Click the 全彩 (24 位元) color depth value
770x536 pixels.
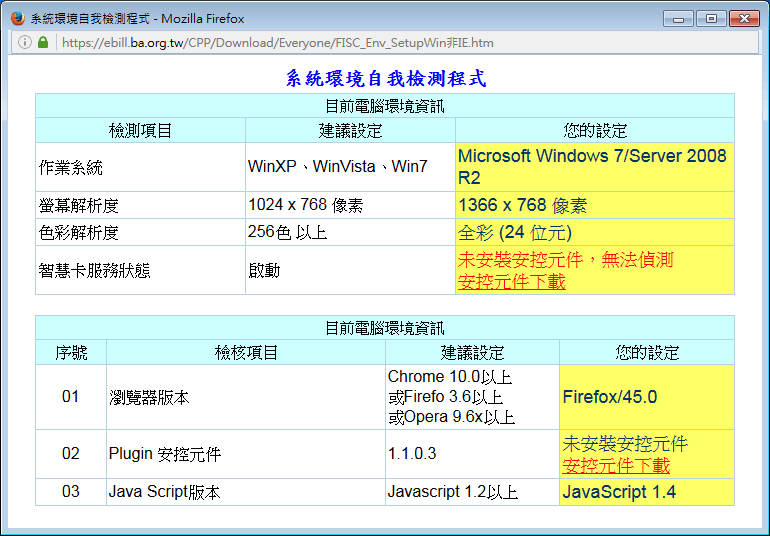click(514, 233)
